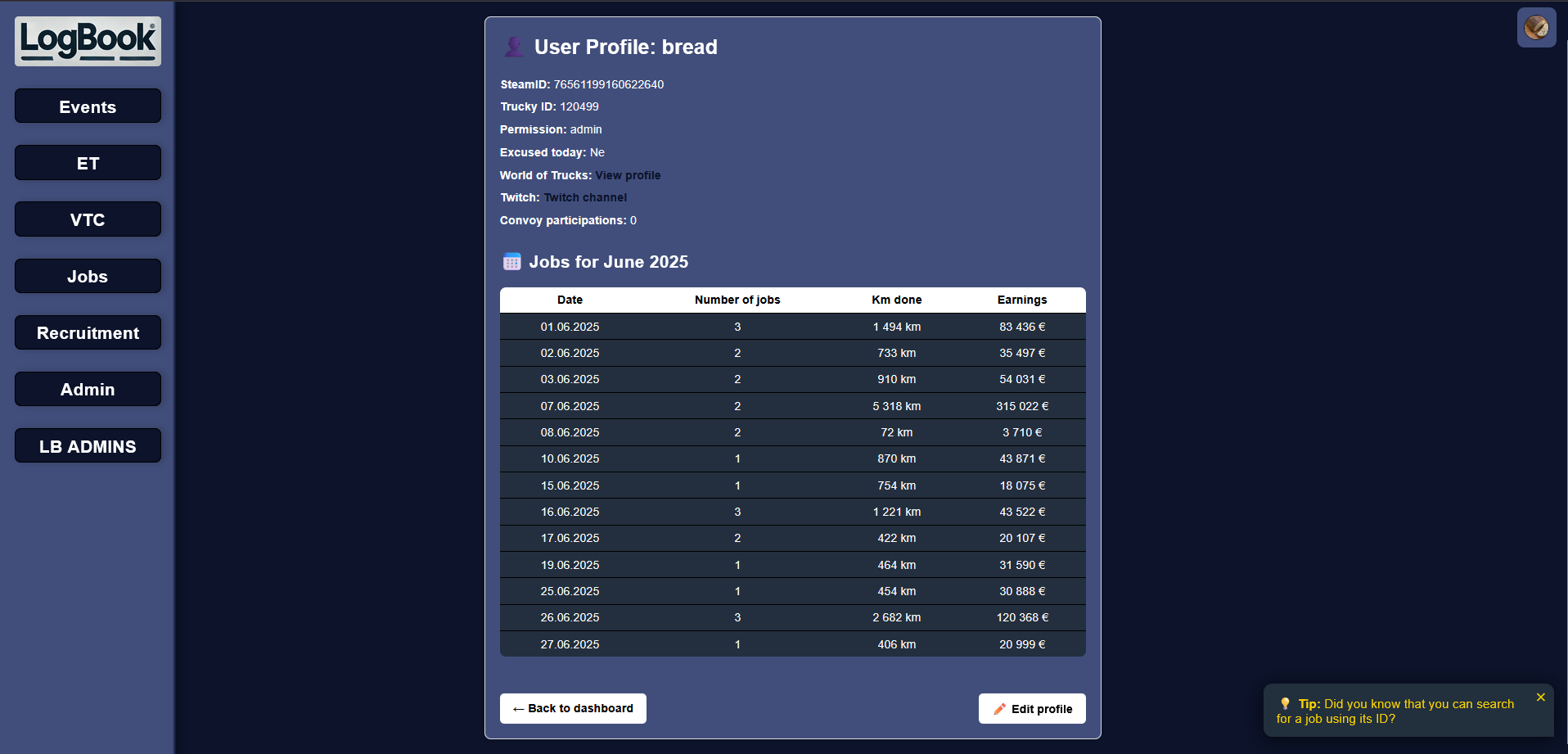Select Jobs in the sidebar
Screen dimensions: 1568x754
point(88,276)
